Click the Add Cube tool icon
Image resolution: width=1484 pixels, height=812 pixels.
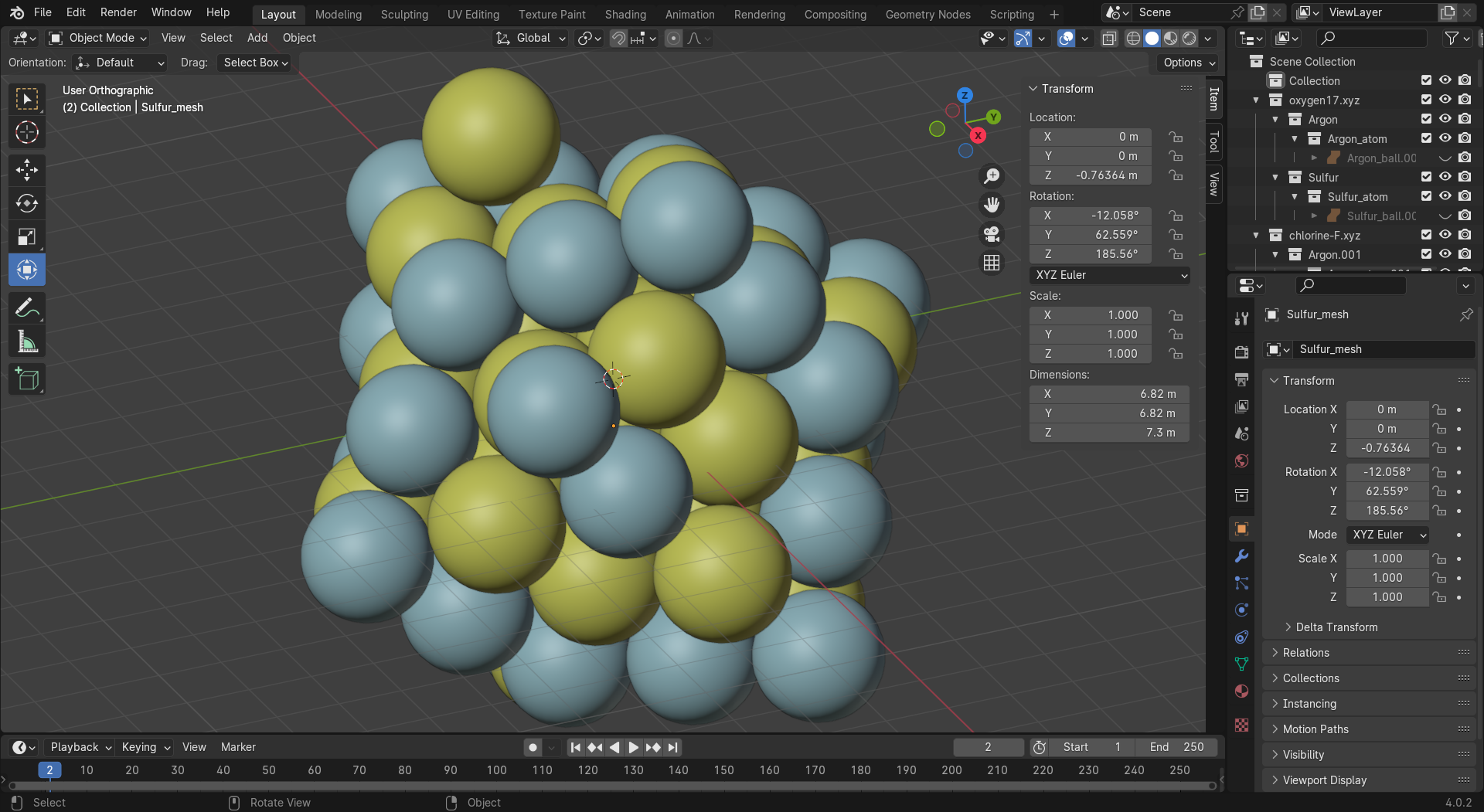click(x=27, y=379)
